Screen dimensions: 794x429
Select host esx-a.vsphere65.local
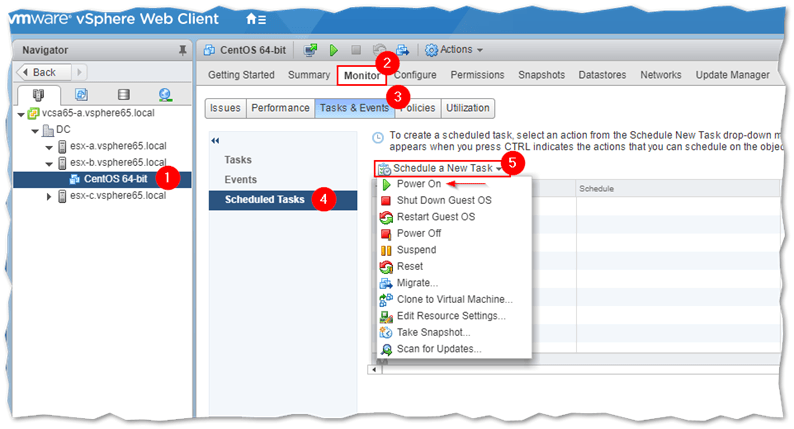tap(118, 146)
